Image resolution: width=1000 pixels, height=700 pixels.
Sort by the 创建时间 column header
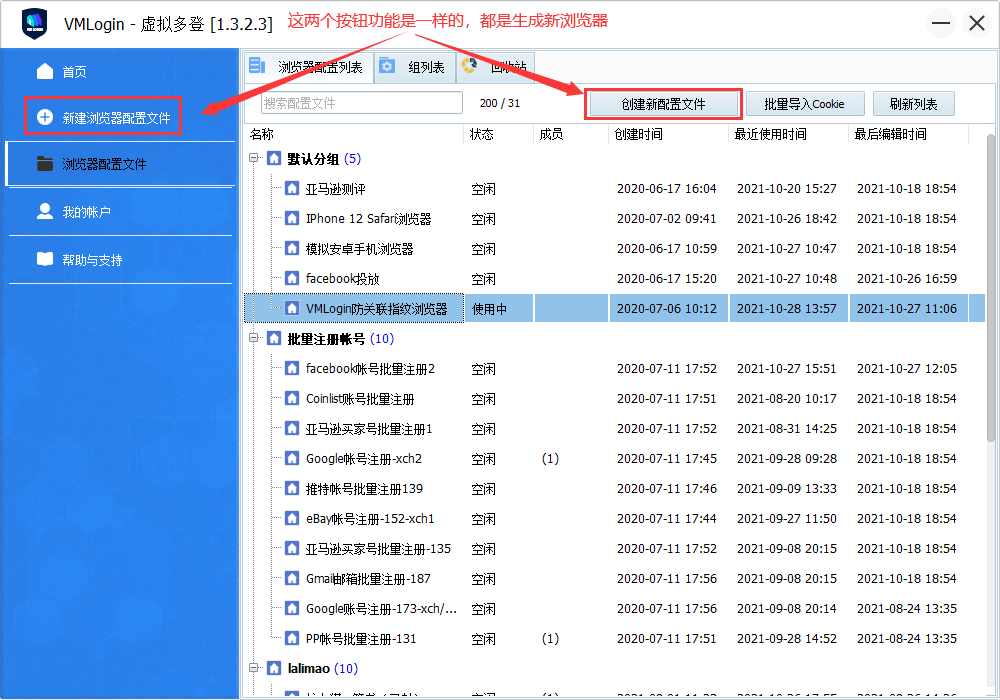tap(668, 135)
